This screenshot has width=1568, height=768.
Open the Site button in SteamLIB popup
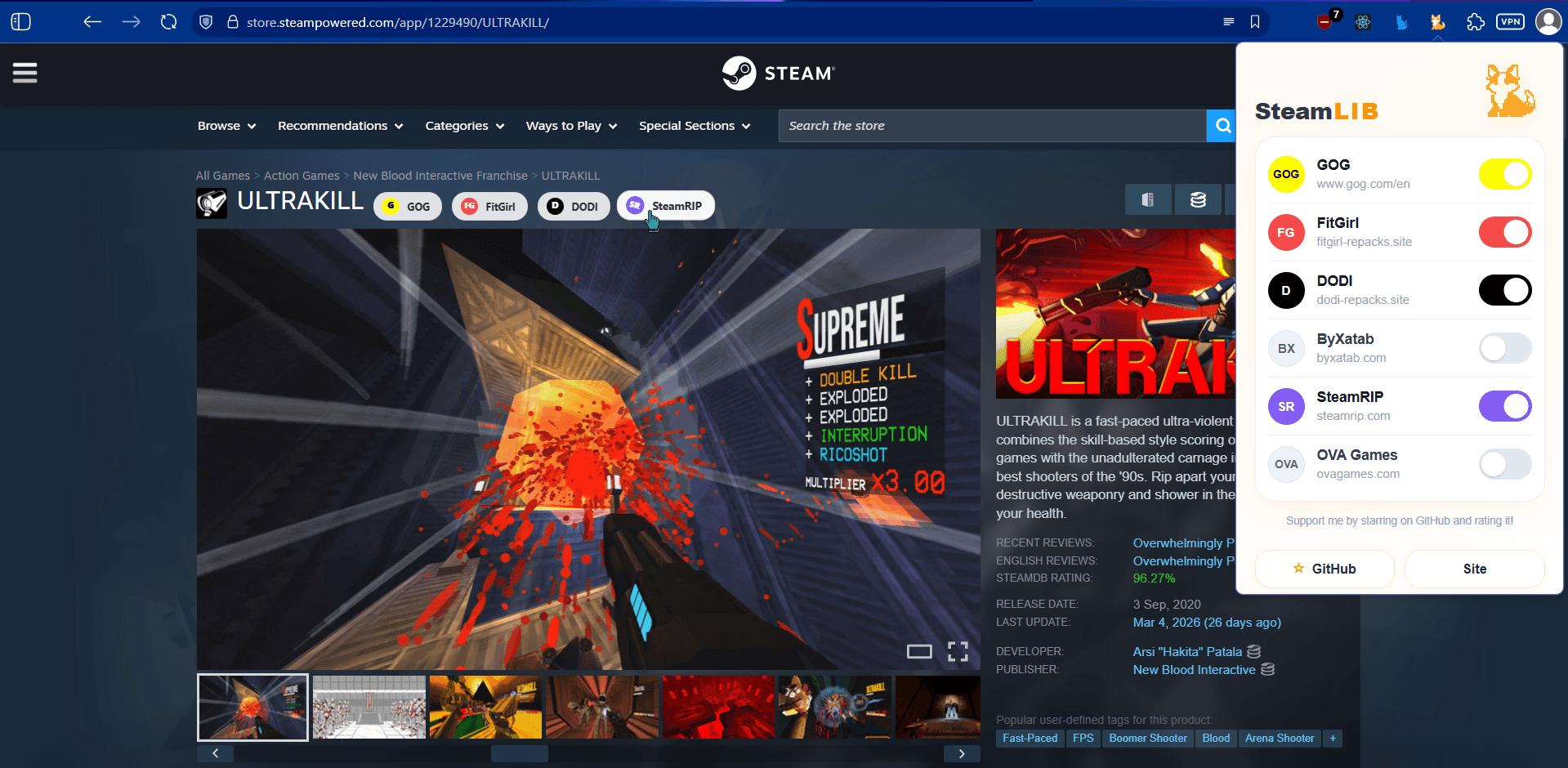click(x=1475, y=569)
